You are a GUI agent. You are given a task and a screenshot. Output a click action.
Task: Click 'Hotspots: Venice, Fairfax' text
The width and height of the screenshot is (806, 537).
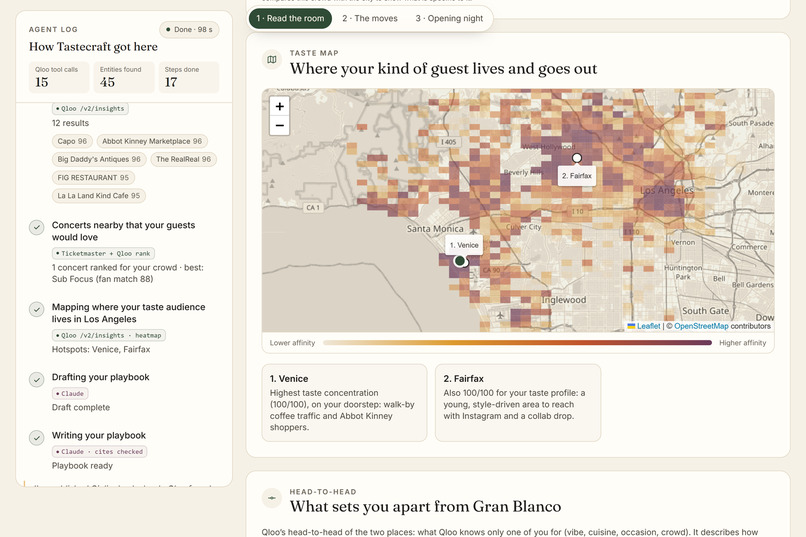(101, 349)
